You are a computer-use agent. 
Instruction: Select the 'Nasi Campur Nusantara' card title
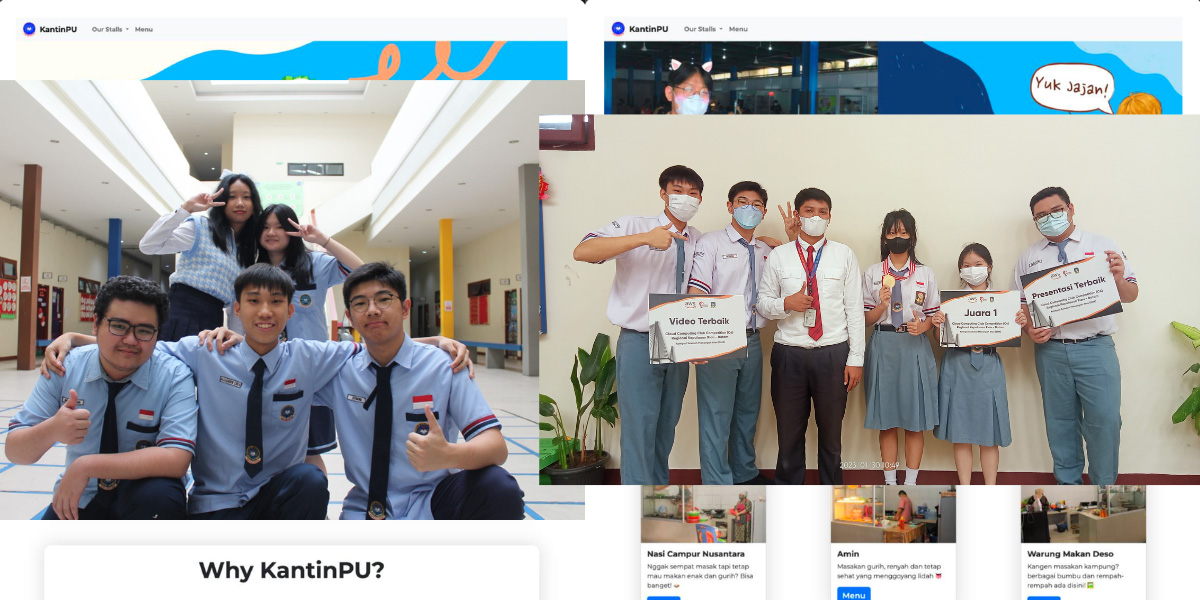[x=695, y=553]
